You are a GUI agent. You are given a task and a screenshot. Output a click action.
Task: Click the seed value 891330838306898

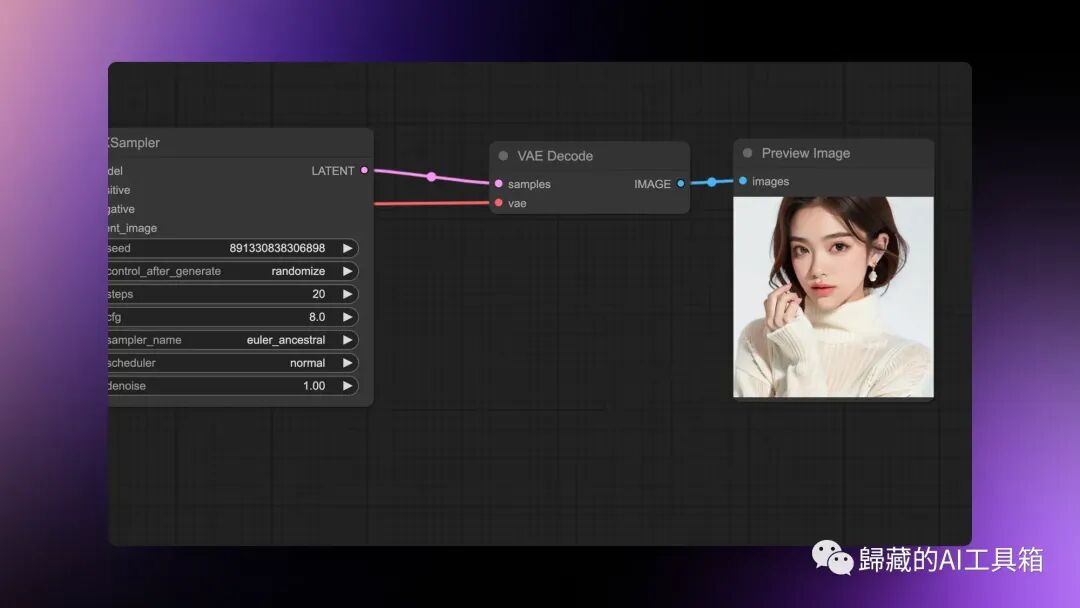[277, 248]
